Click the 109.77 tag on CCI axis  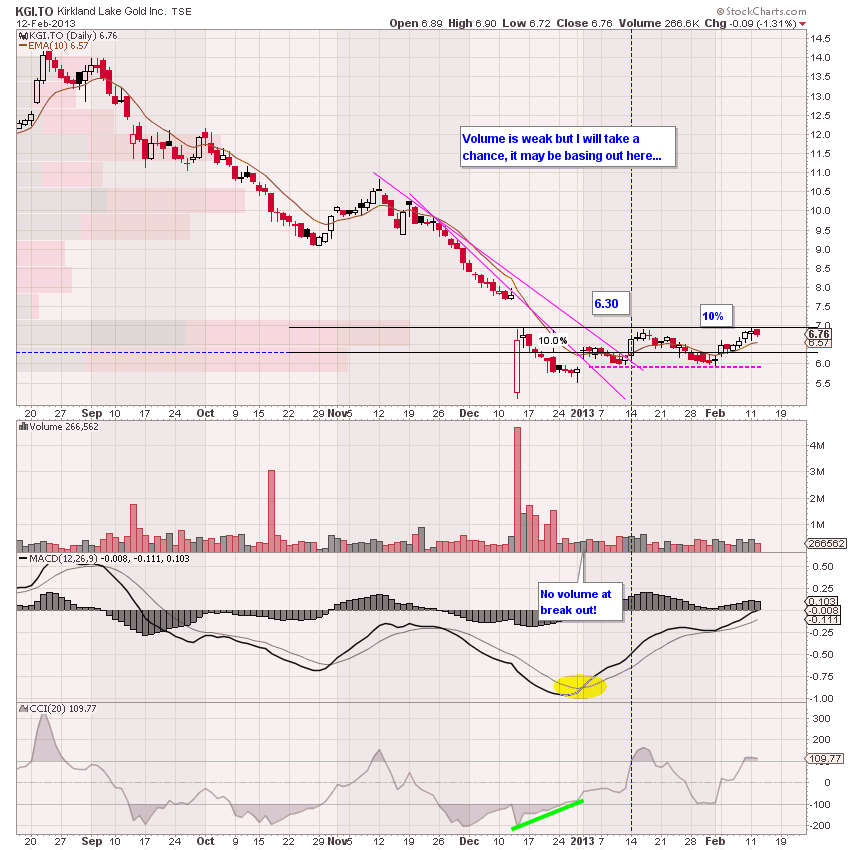click(825, 758)
